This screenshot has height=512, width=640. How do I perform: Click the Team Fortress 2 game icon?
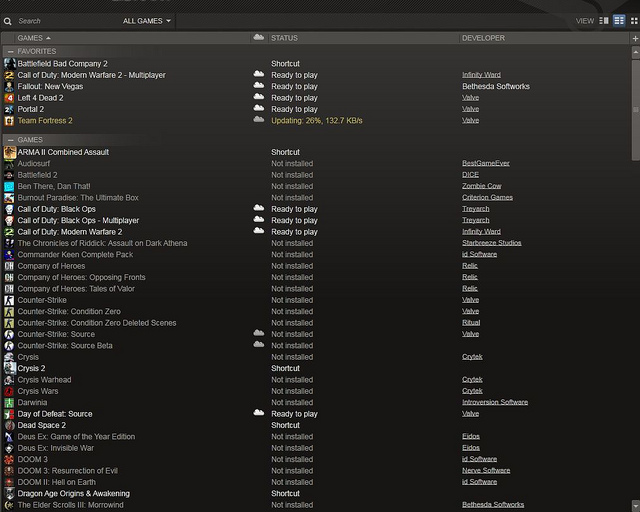click(9, 121)
